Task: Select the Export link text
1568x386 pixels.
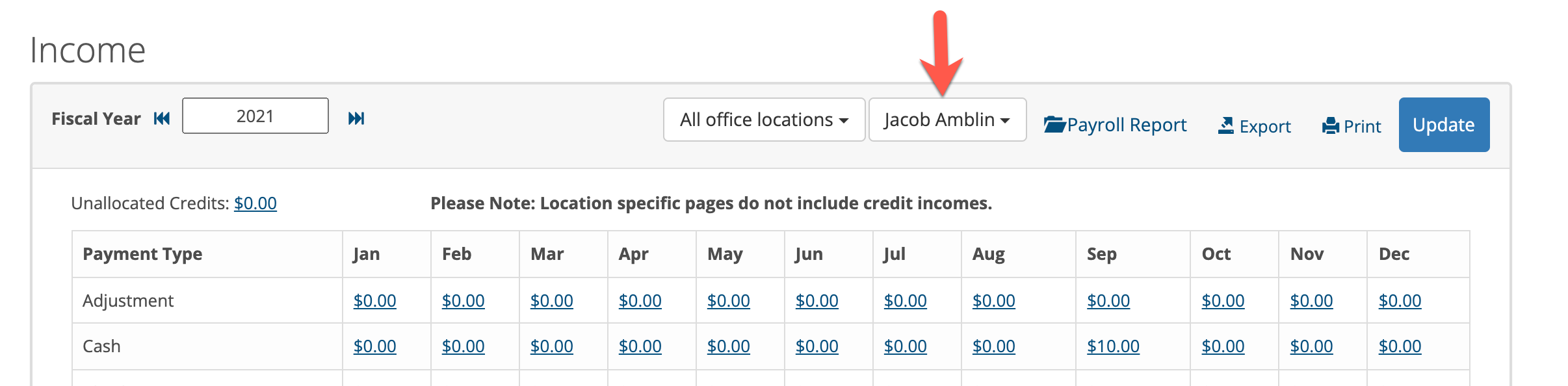Action: (x=1265, y=126)
